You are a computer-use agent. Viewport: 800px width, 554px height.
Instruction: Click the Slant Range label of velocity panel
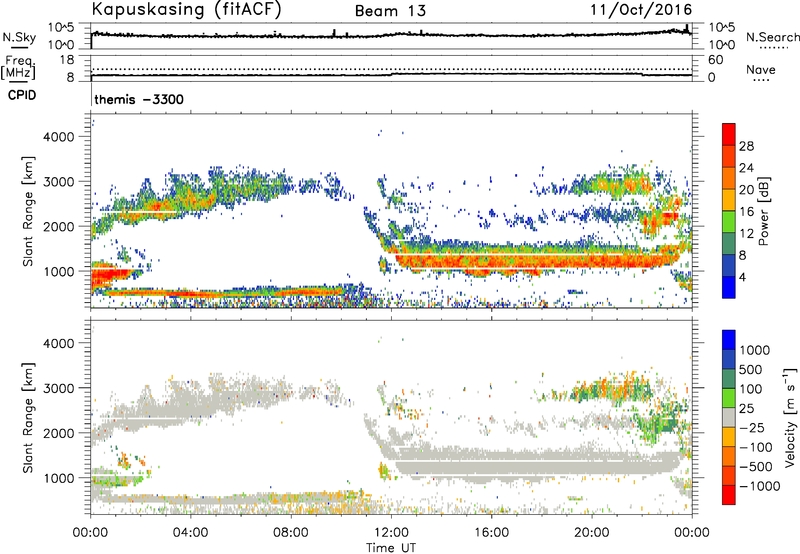[x=28, y=418]
